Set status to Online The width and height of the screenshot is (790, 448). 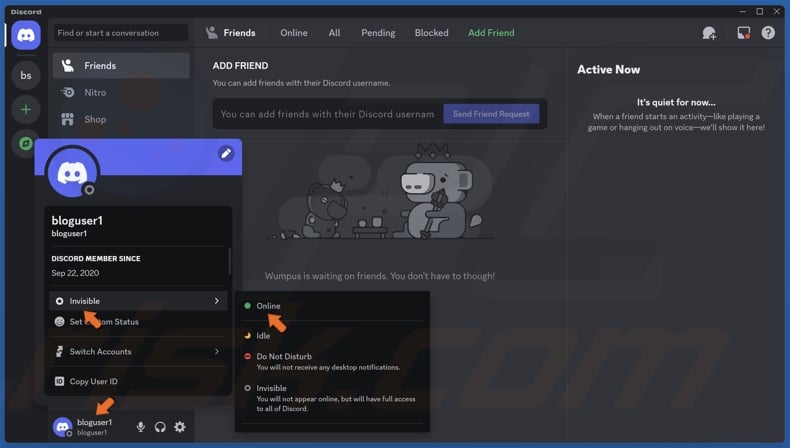coord(333,306)
